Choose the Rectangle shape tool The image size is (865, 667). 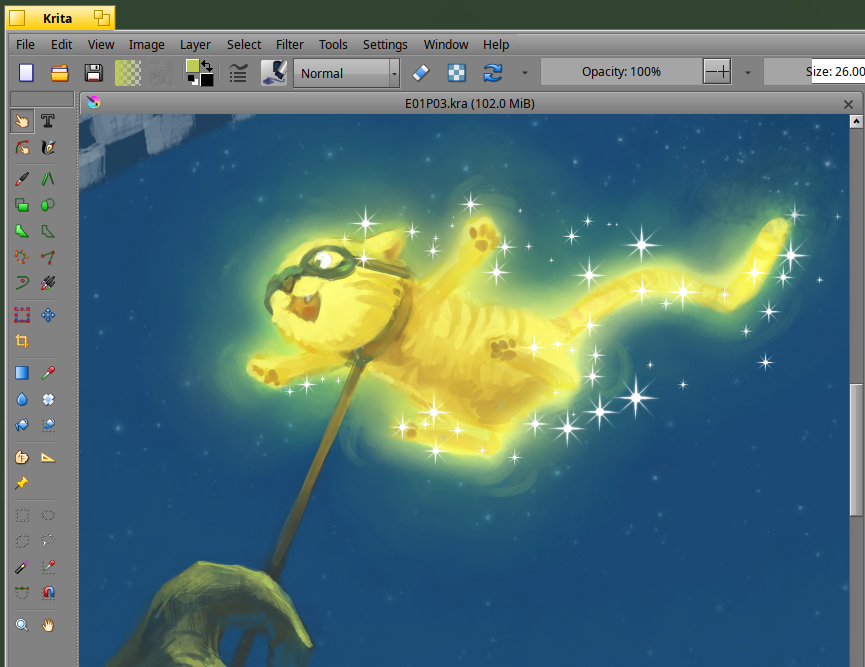point(22,205)
